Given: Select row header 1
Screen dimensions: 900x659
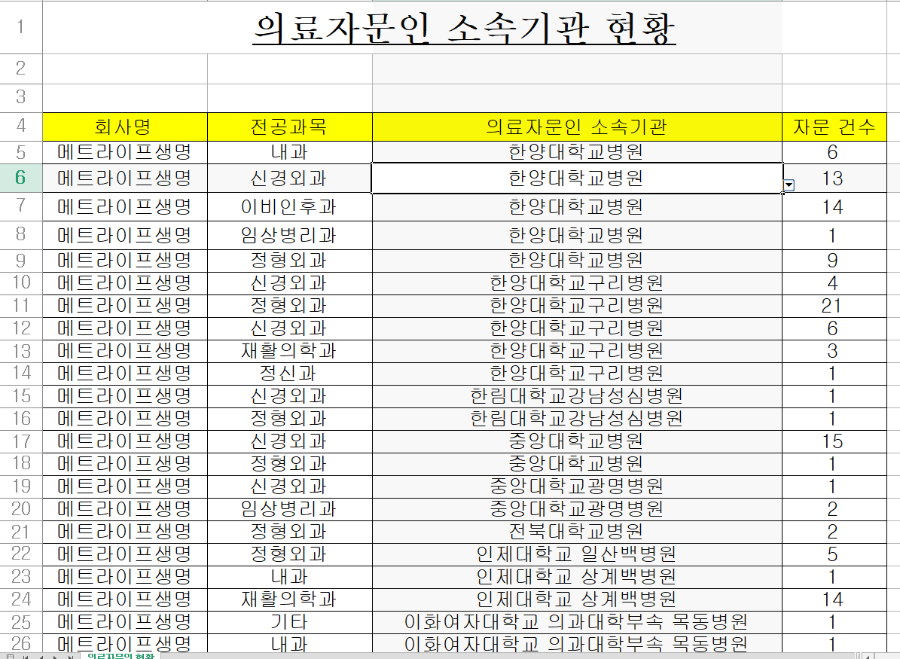Looking at the screenshot, I should pos(21,27).
